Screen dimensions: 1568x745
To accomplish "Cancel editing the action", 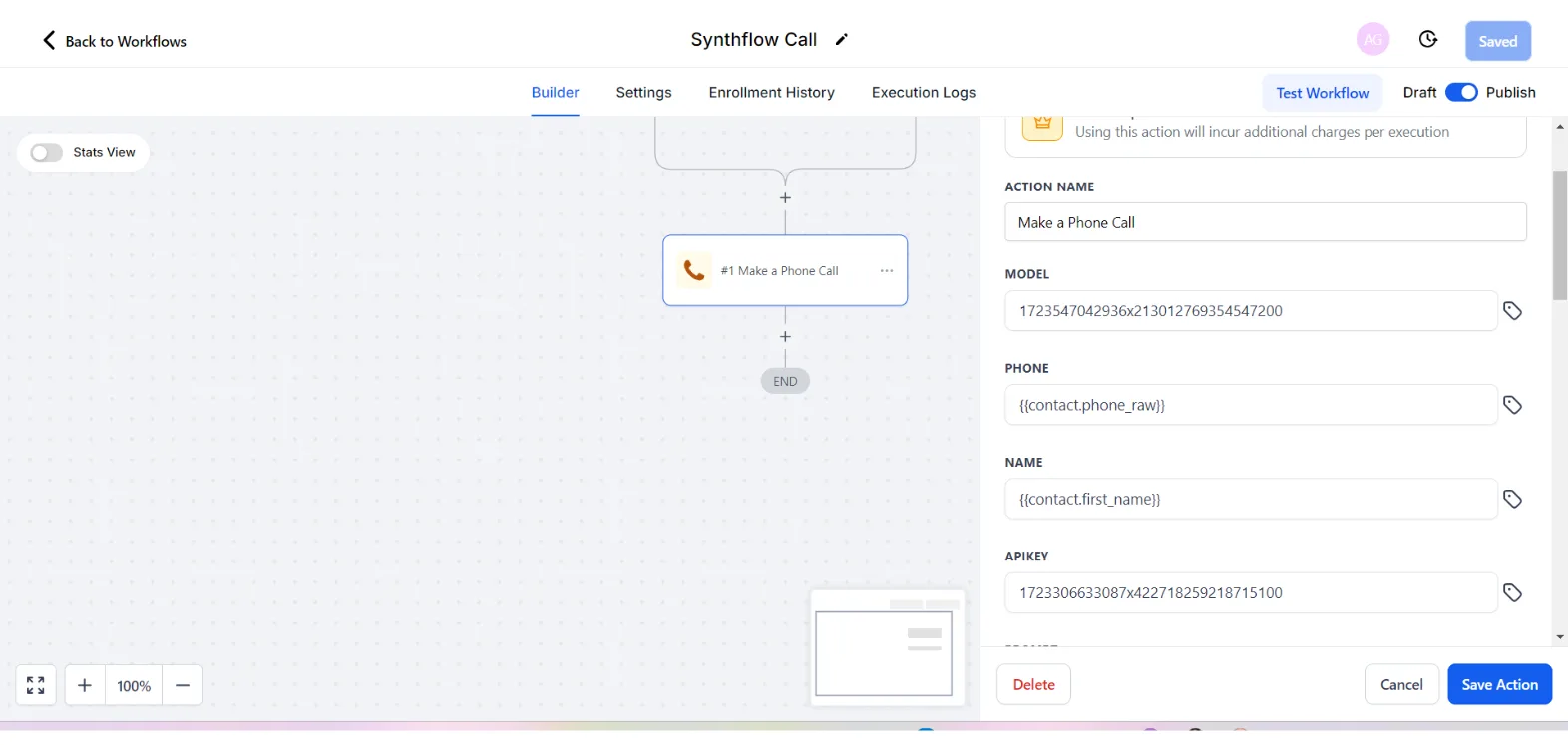I will pos(1401,685).
